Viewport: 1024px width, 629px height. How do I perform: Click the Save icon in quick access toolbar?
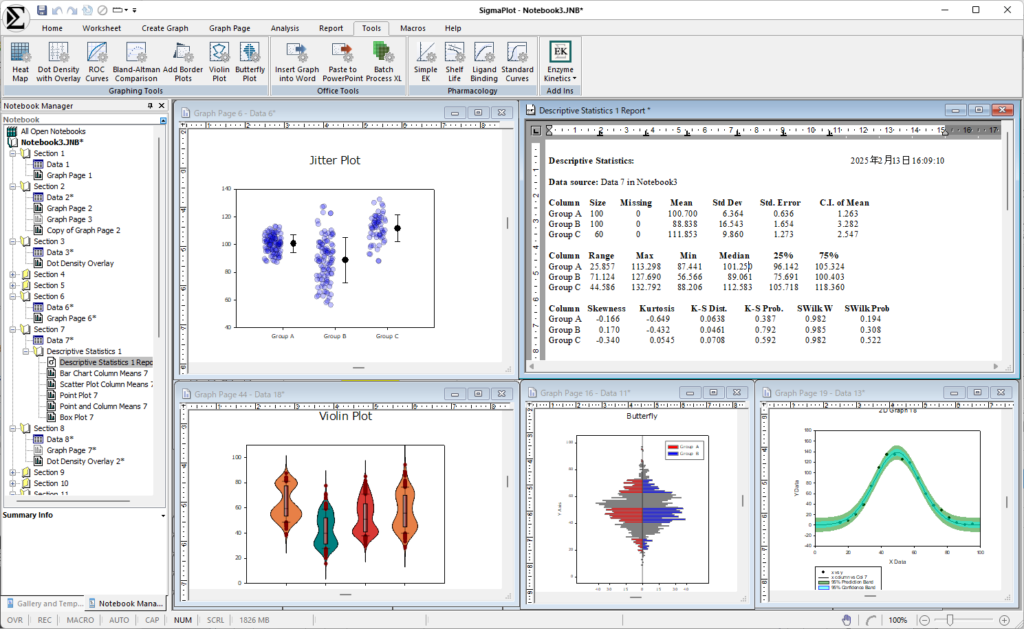point(42,10)
